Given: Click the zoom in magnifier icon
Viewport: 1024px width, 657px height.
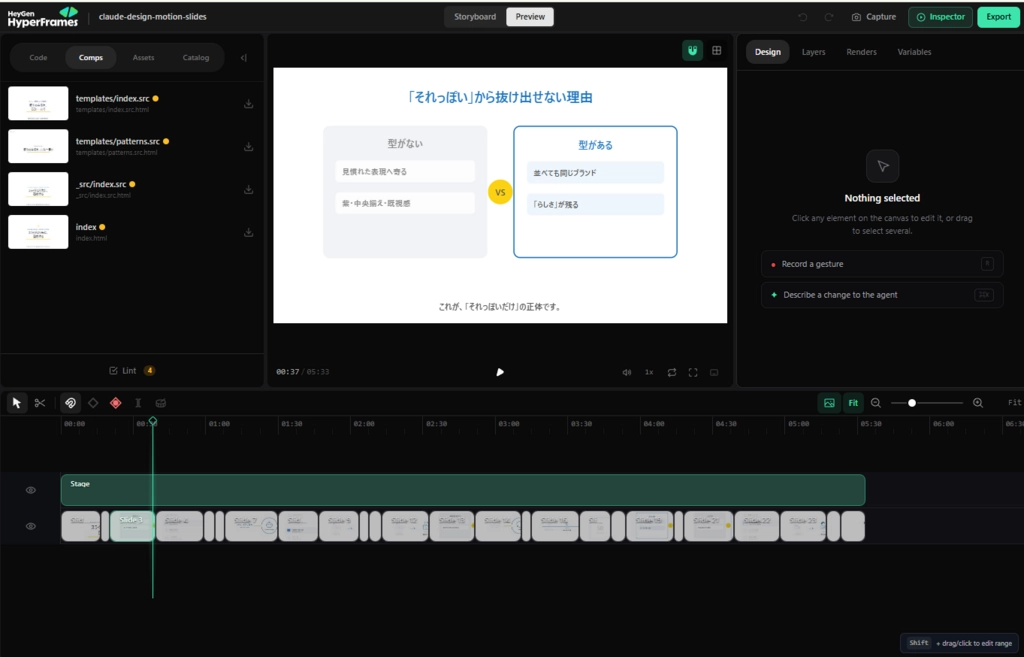Looking at the screenshot, I should (x=978, y=403).
